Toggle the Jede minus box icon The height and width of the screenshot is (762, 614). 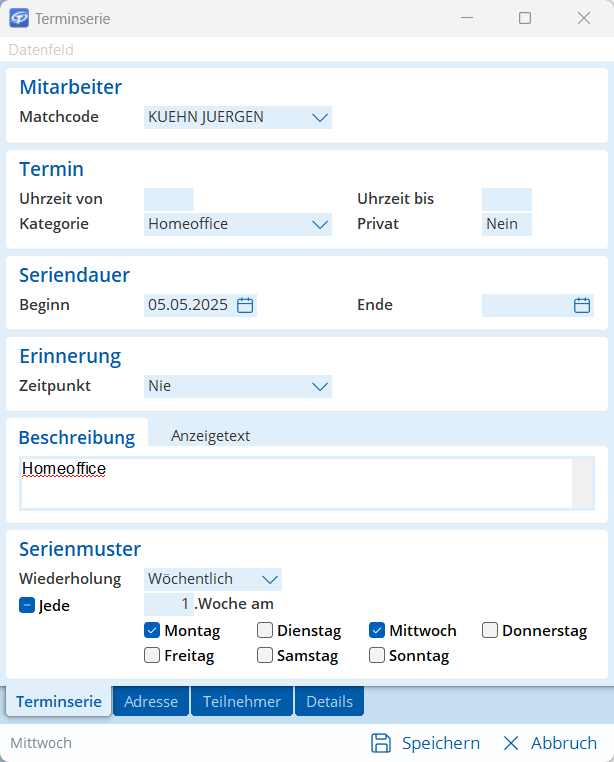[27, 605]
